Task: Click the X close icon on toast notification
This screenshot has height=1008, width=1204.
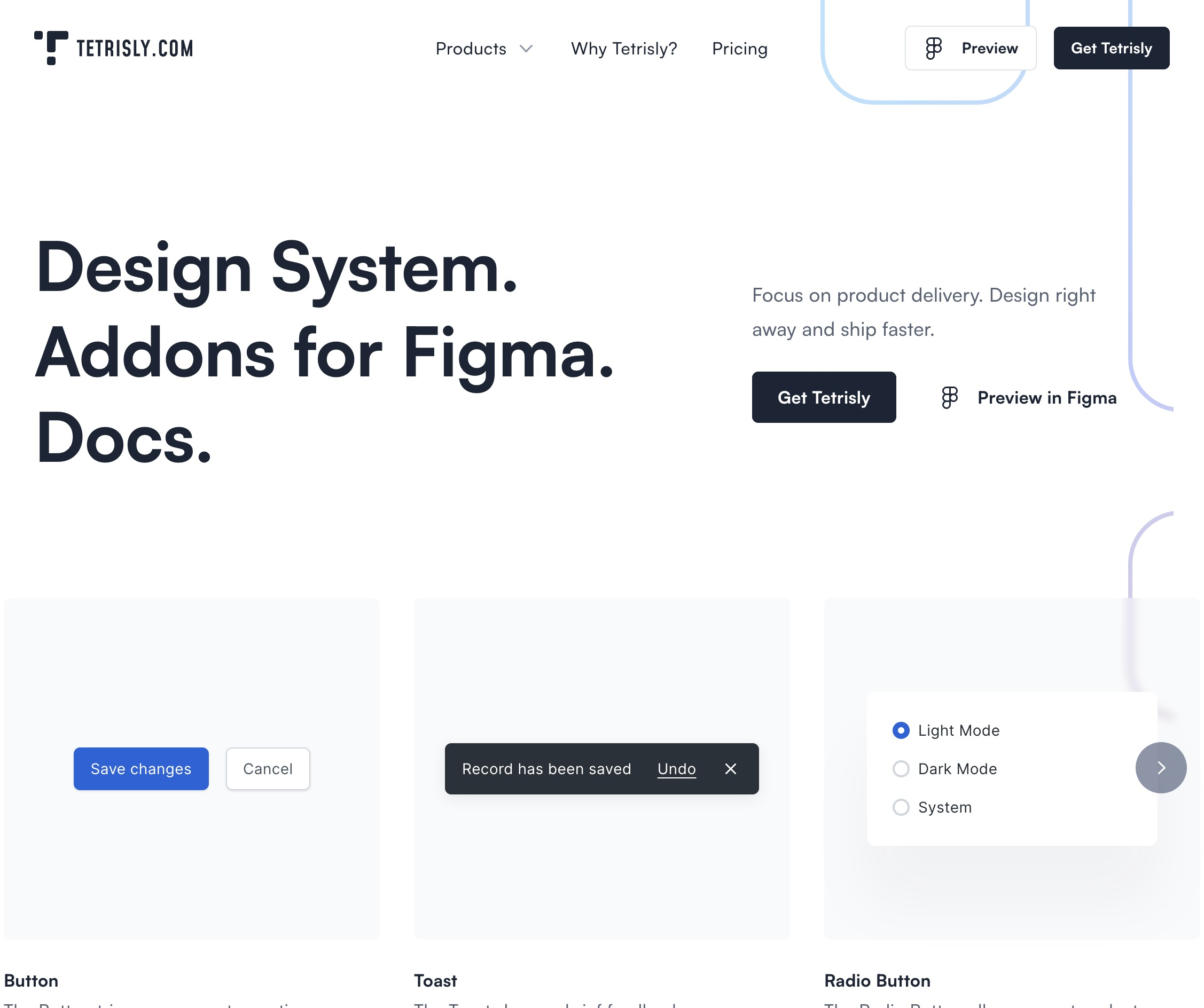Action: [731, 768]
